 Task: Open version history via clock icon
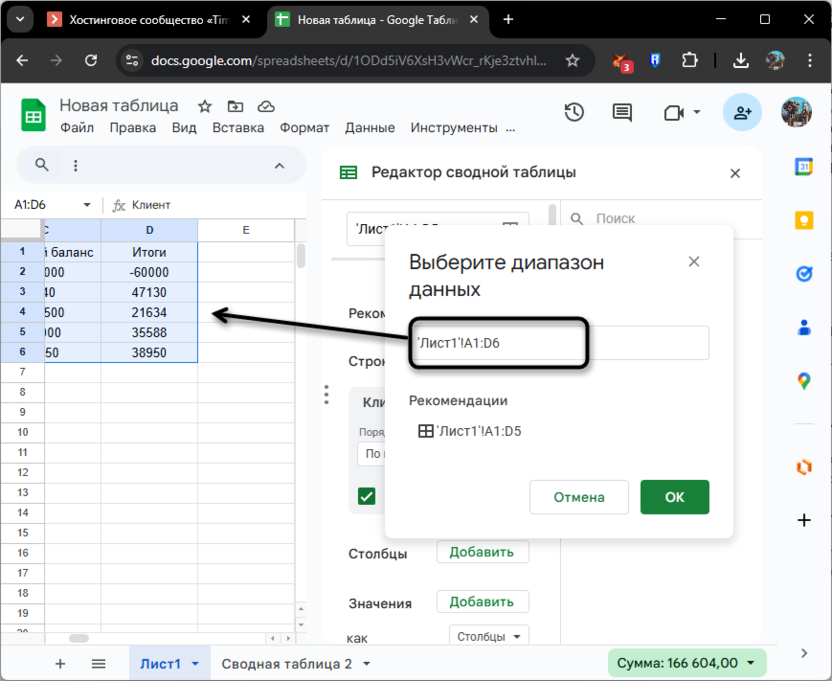click(x=574, y=112)
